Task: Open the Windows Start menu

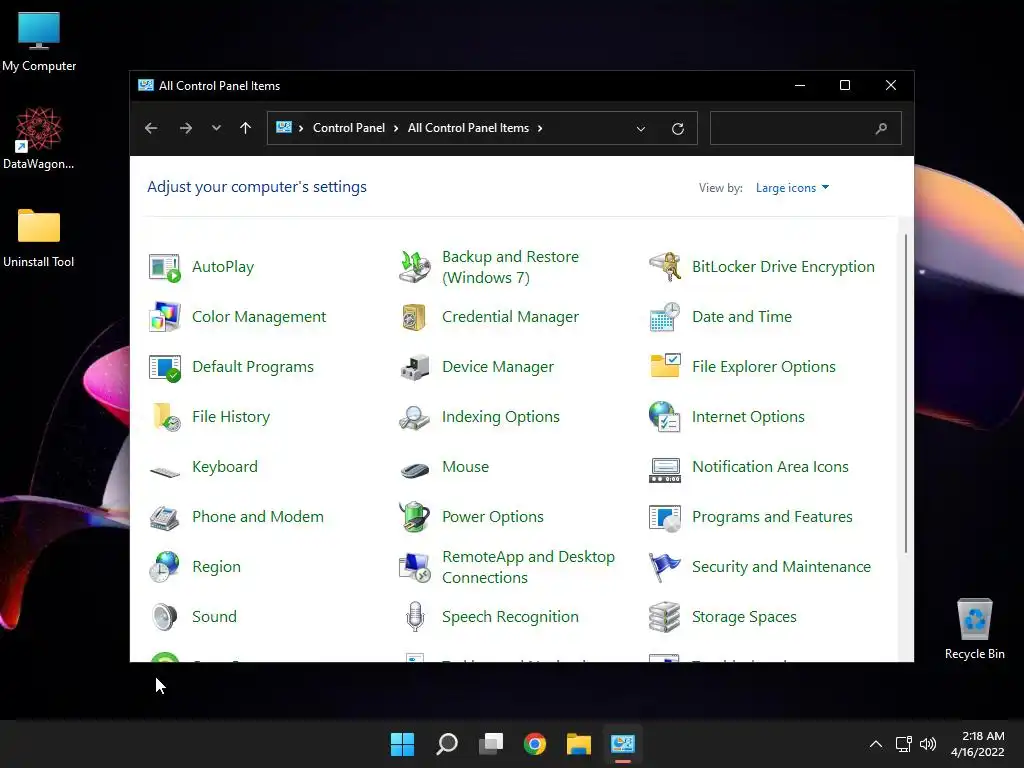Action: pos(402,744)
